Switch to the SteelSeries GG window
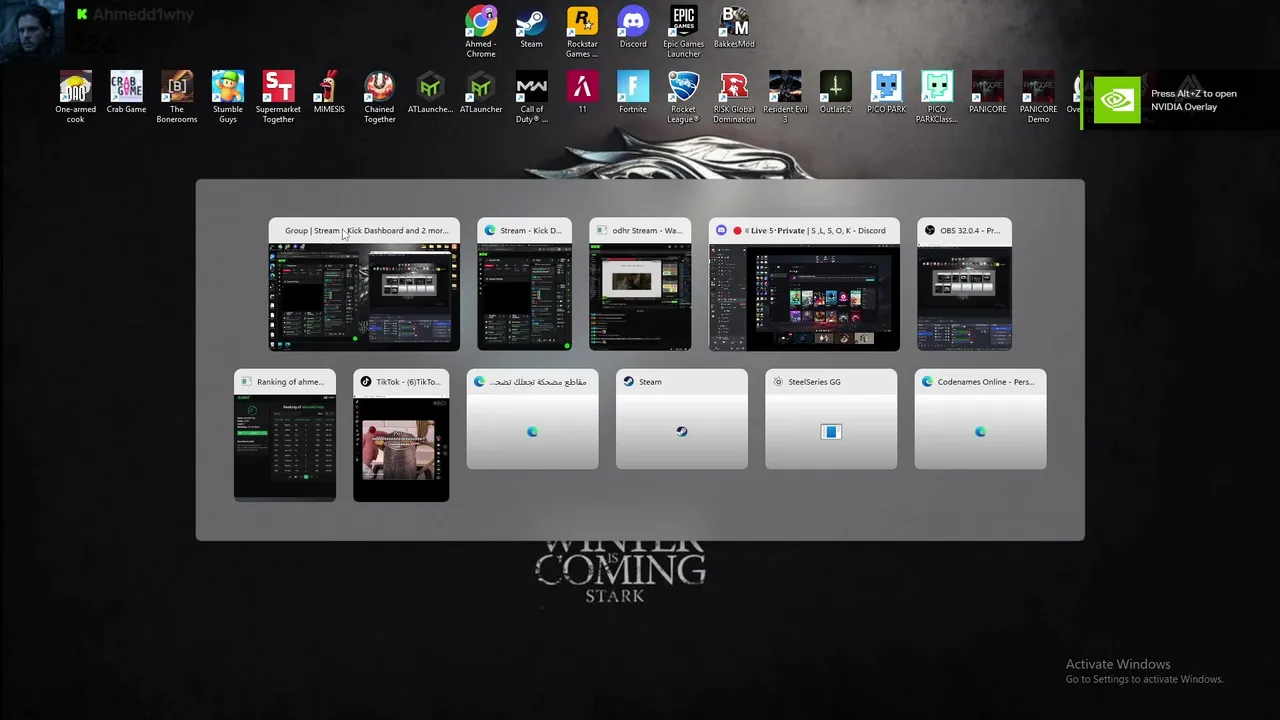Screen dimensions: 1280x720 pyautogui.click(x=831, y=419)
